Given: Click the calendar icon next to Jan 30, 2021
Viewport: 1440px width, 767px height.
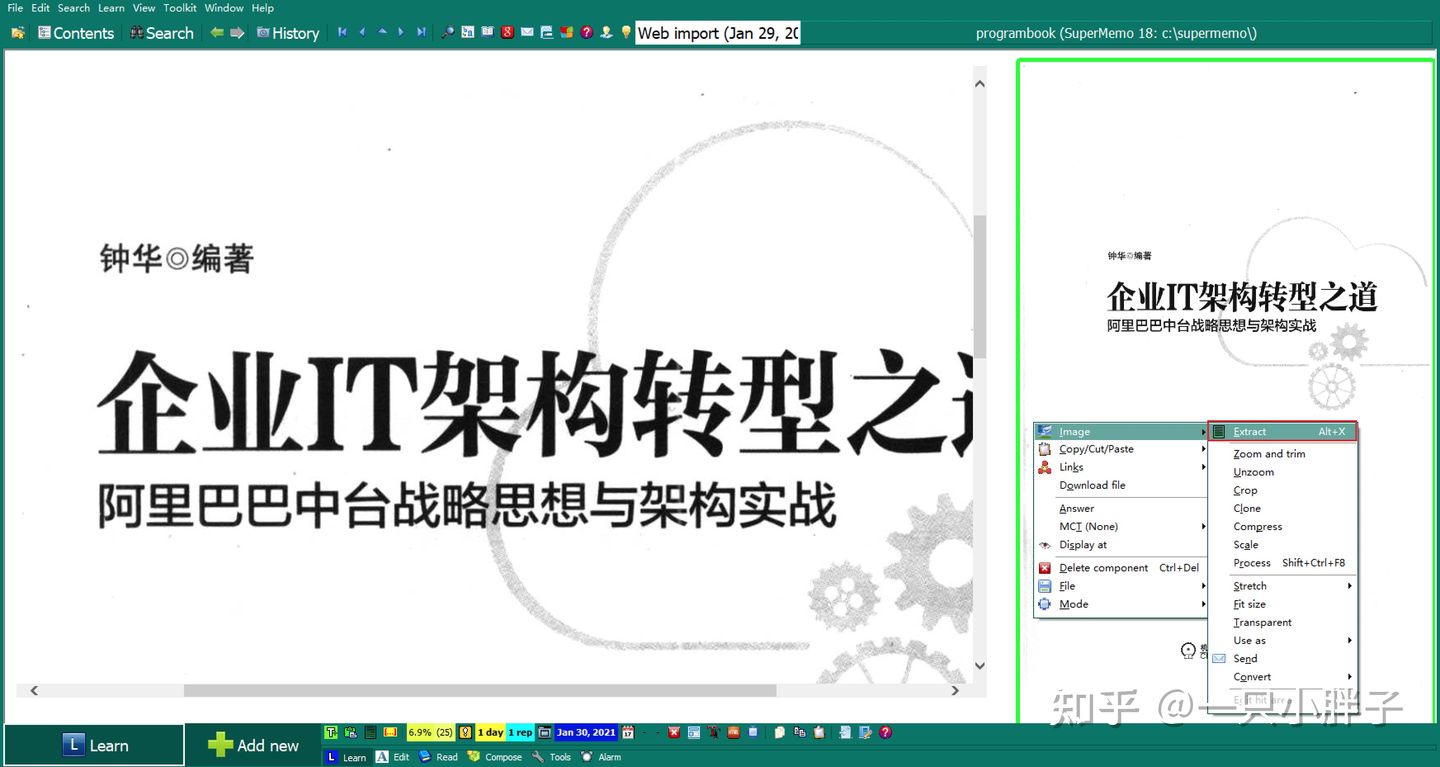Looking at the screenshot, I should (x=628, y=732).
